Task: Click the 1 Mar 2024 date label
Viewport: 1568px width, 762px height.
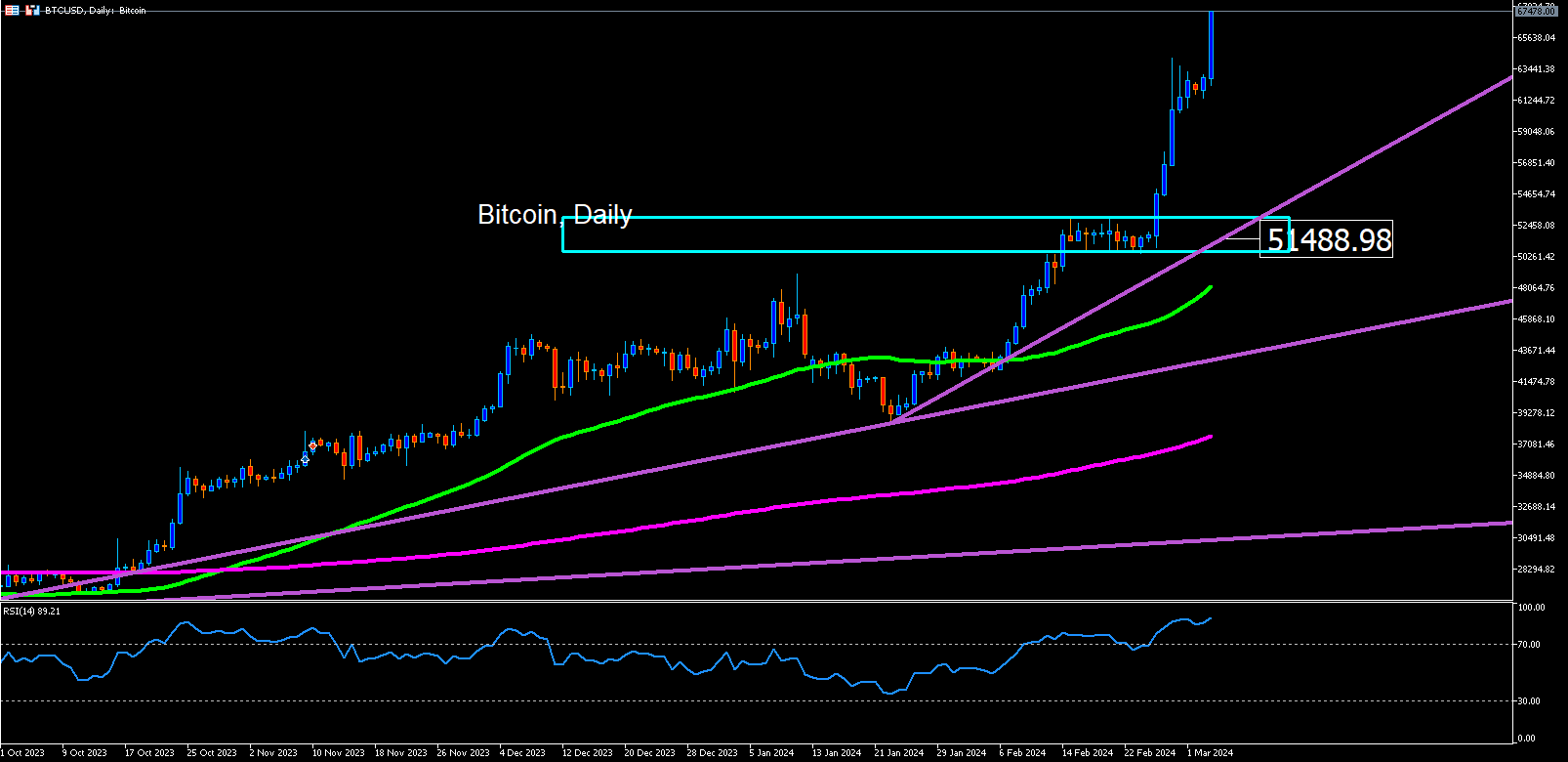Action: [x=1210, y=753]
